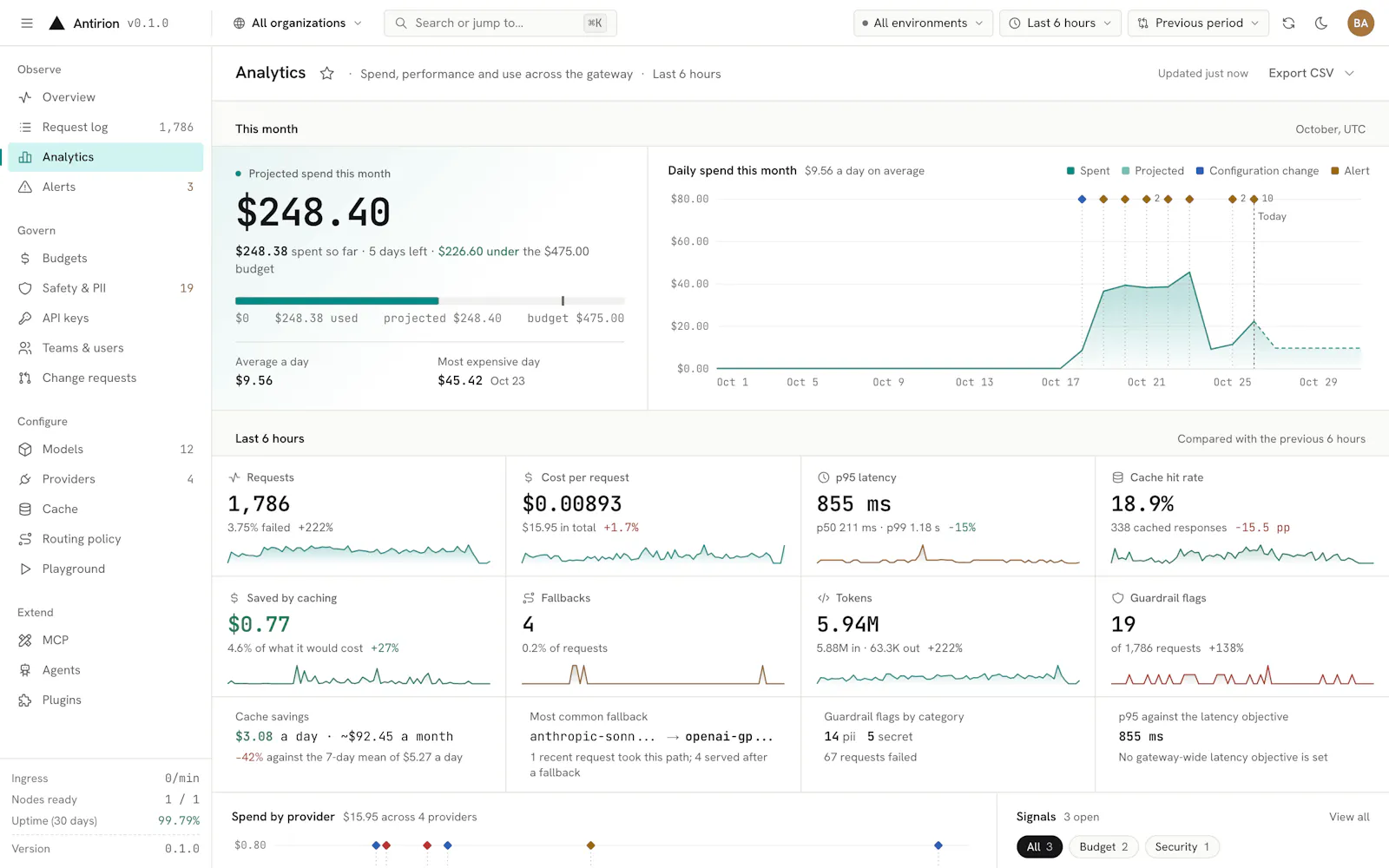Toggle the Configuration change legend item
This screenshot has width=1389, height=868.
pyautogui.click(x=1257, y=171)
